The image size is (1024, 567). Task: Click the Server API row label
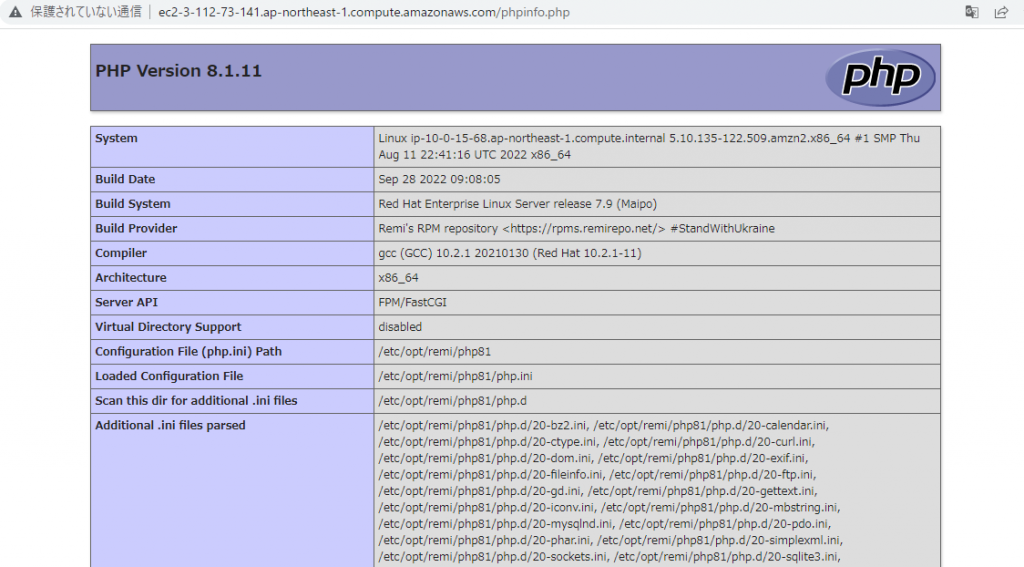[x=126, y=302]
